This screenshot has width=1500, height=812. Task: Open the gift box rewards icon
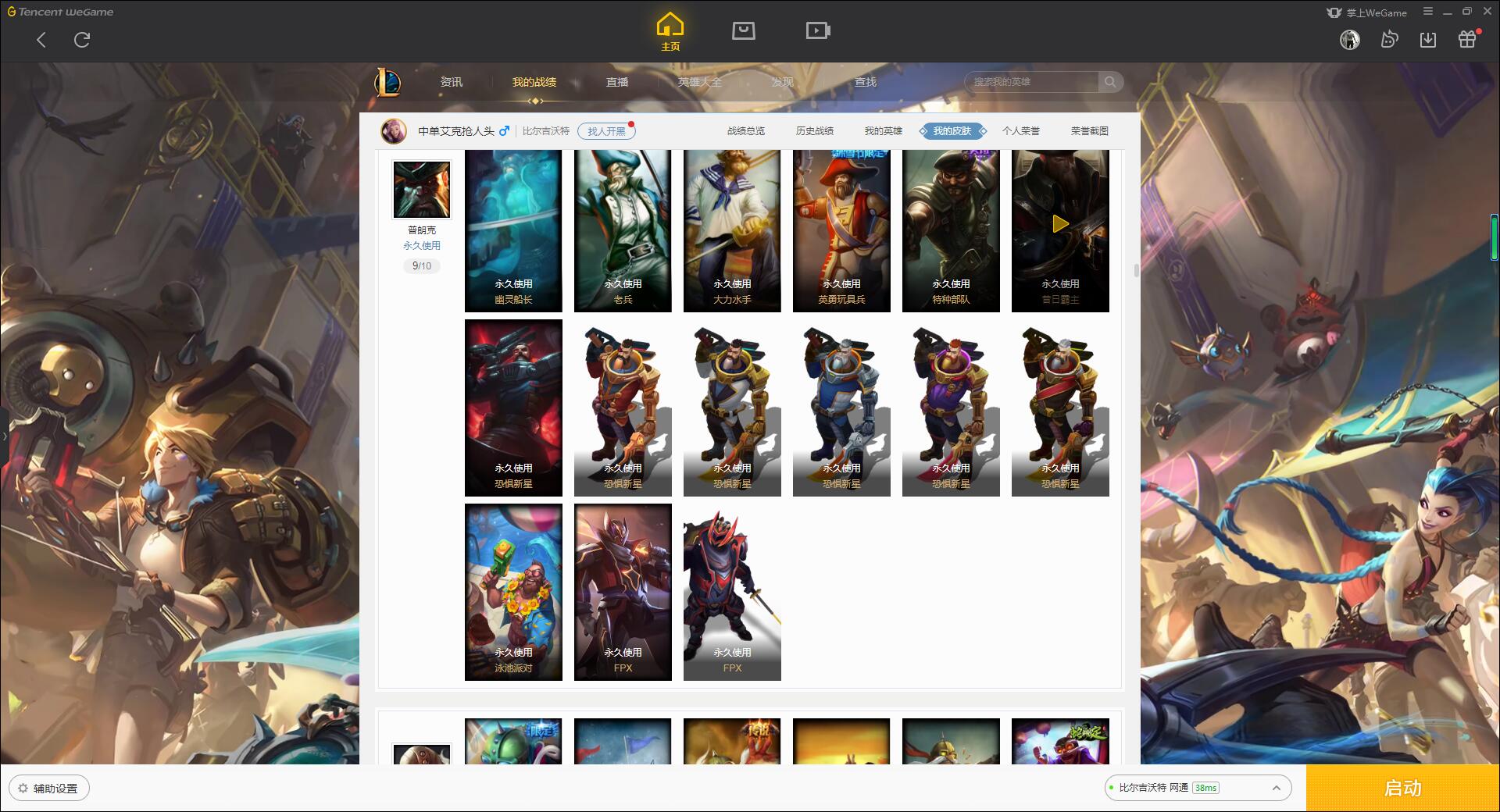pos(1467,39)
